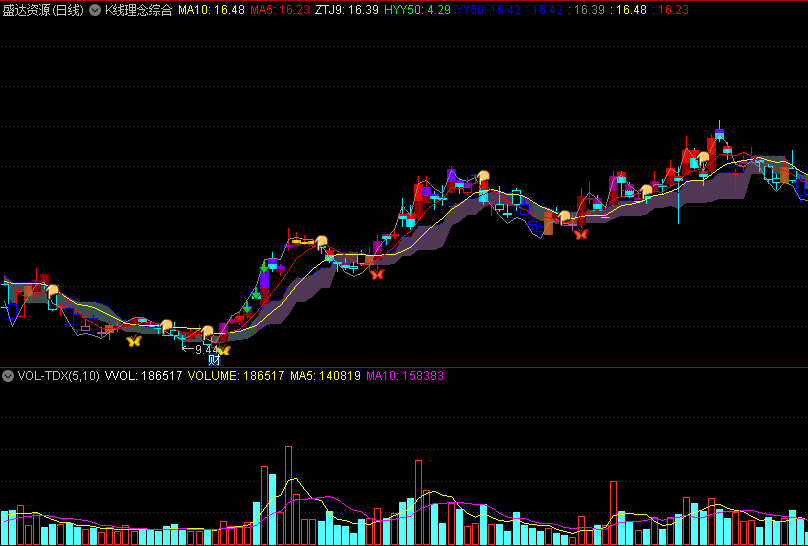Click the middle green down-arrow marker

(256, 293)
